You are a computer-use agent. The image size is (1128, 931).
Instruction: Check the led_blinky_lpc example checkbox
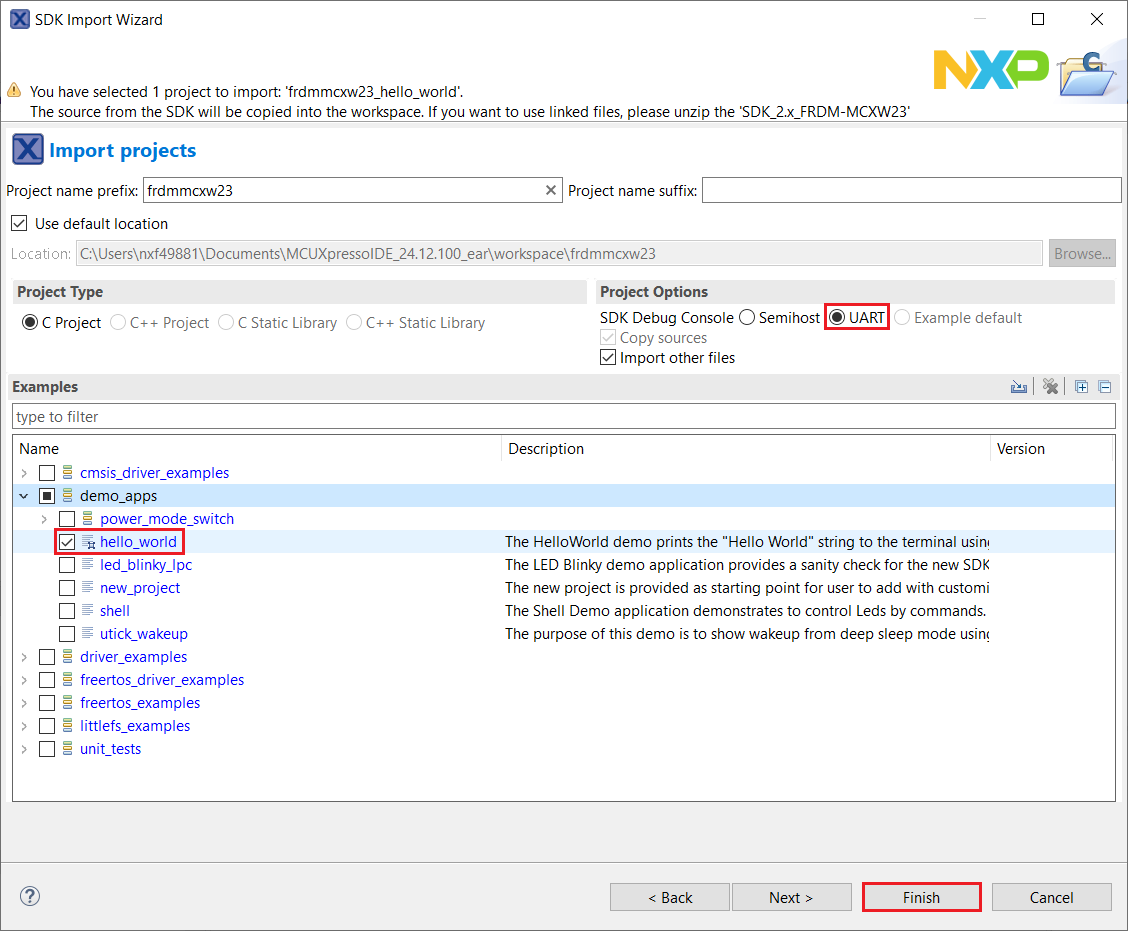tap(67, 565)
